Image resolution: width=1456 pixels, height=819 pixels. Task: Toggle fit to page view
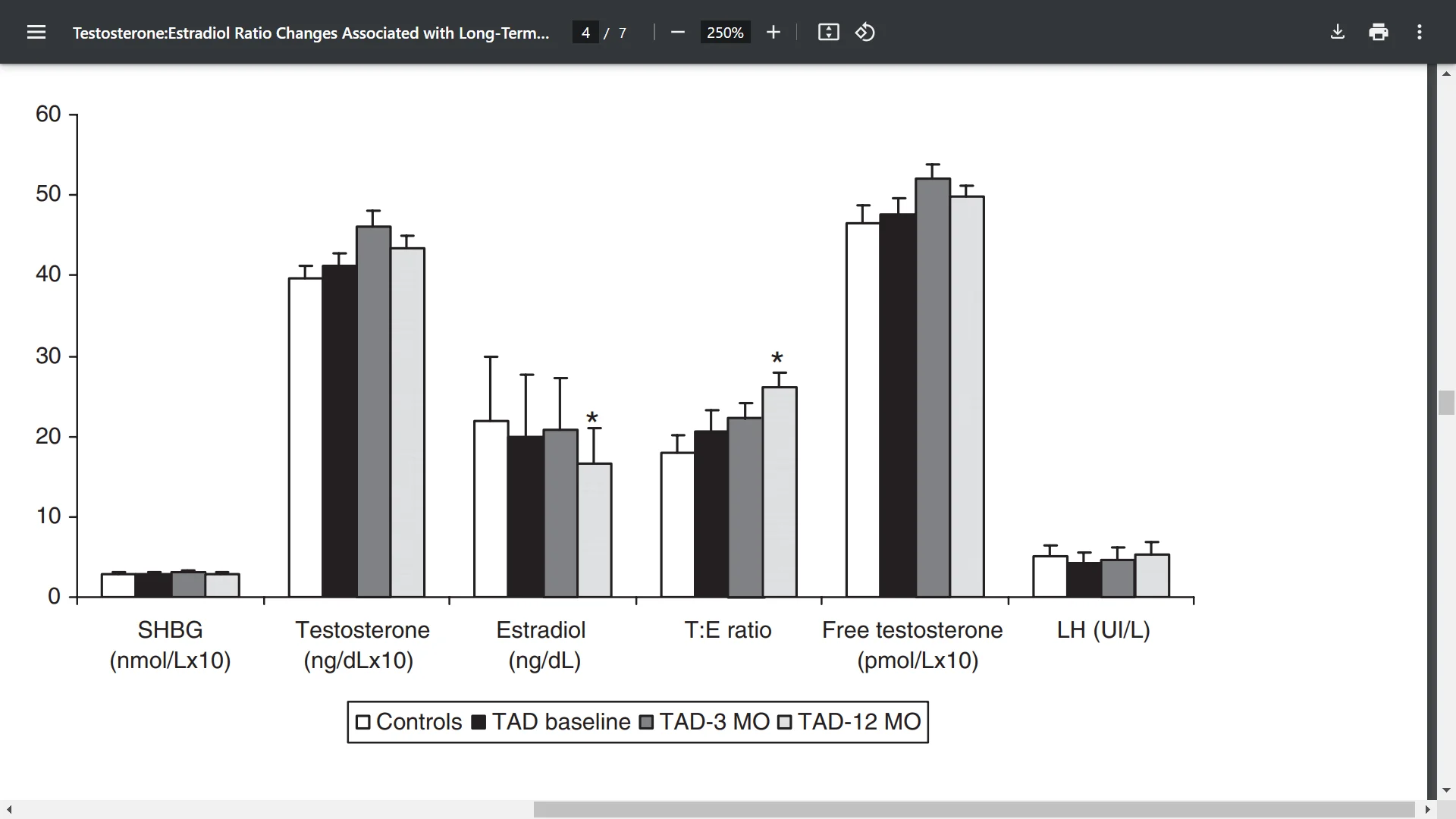828,32
